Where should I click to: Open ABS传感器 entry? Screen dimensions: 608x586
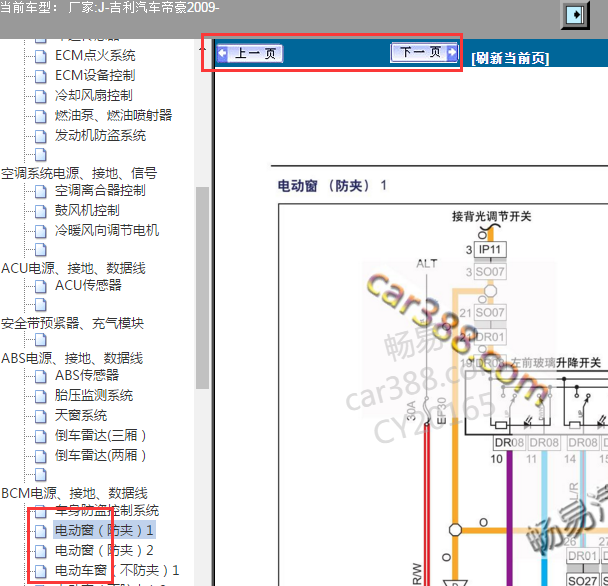coord(87,375)
